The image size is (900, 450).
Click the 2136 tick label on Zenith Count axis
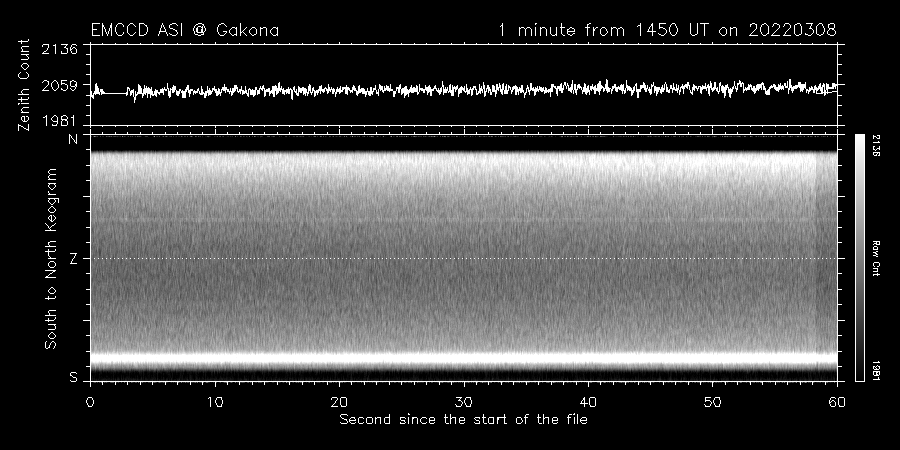[60, 49]
